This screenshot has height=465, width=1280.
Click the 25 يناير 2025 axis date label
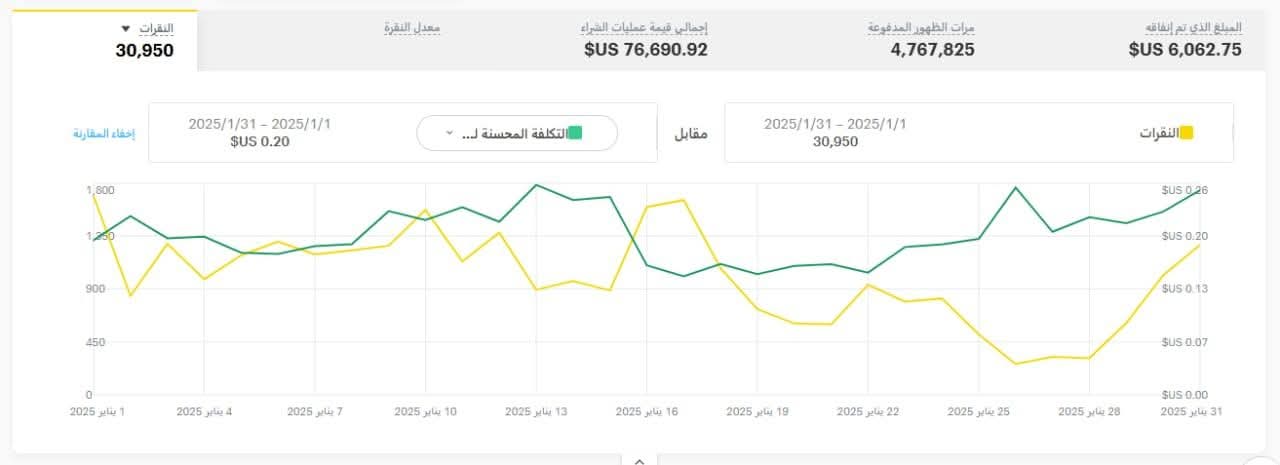[979, 411]
